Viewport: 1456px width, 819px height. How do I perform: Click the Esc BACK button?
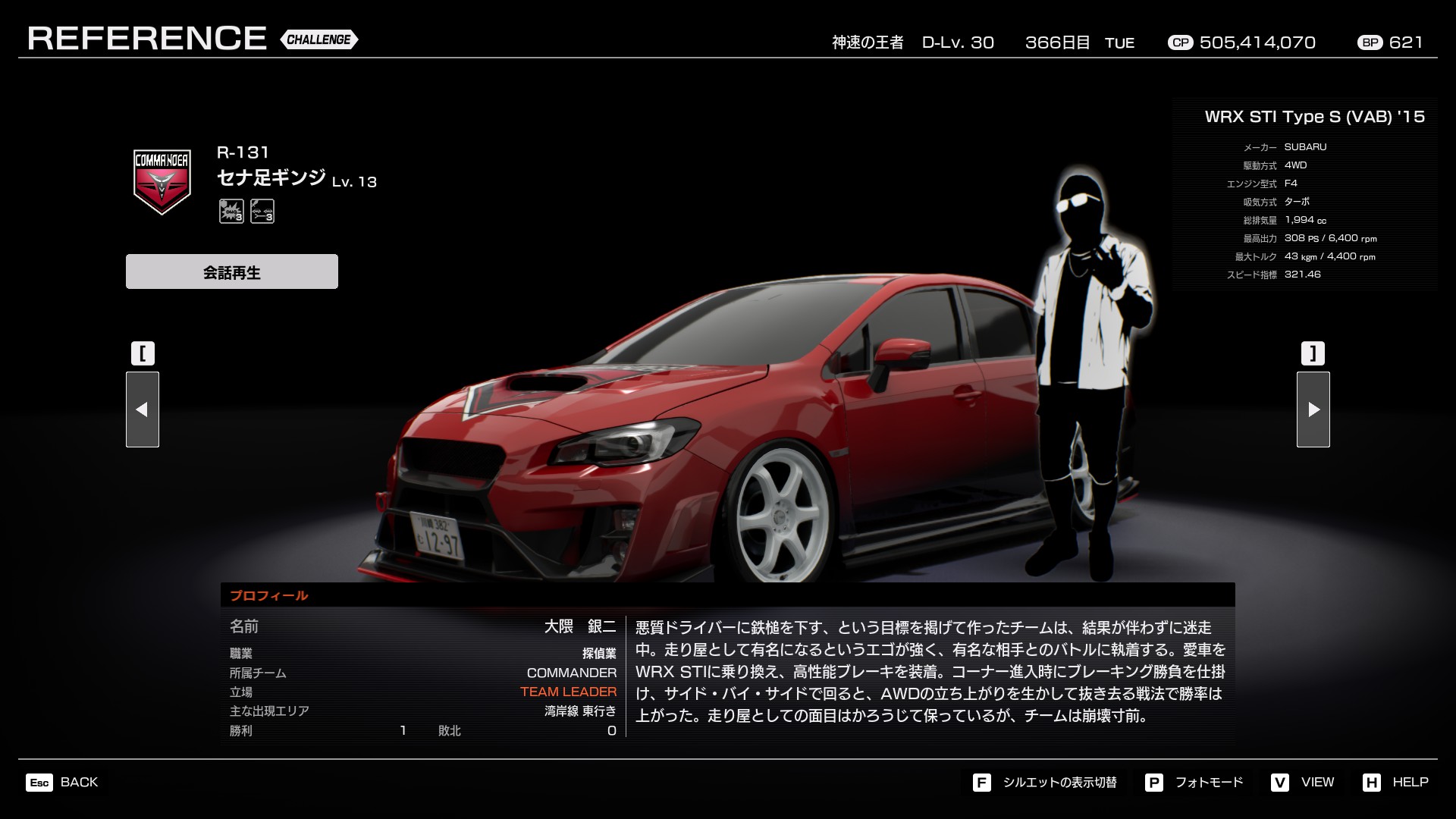point(62,782)
